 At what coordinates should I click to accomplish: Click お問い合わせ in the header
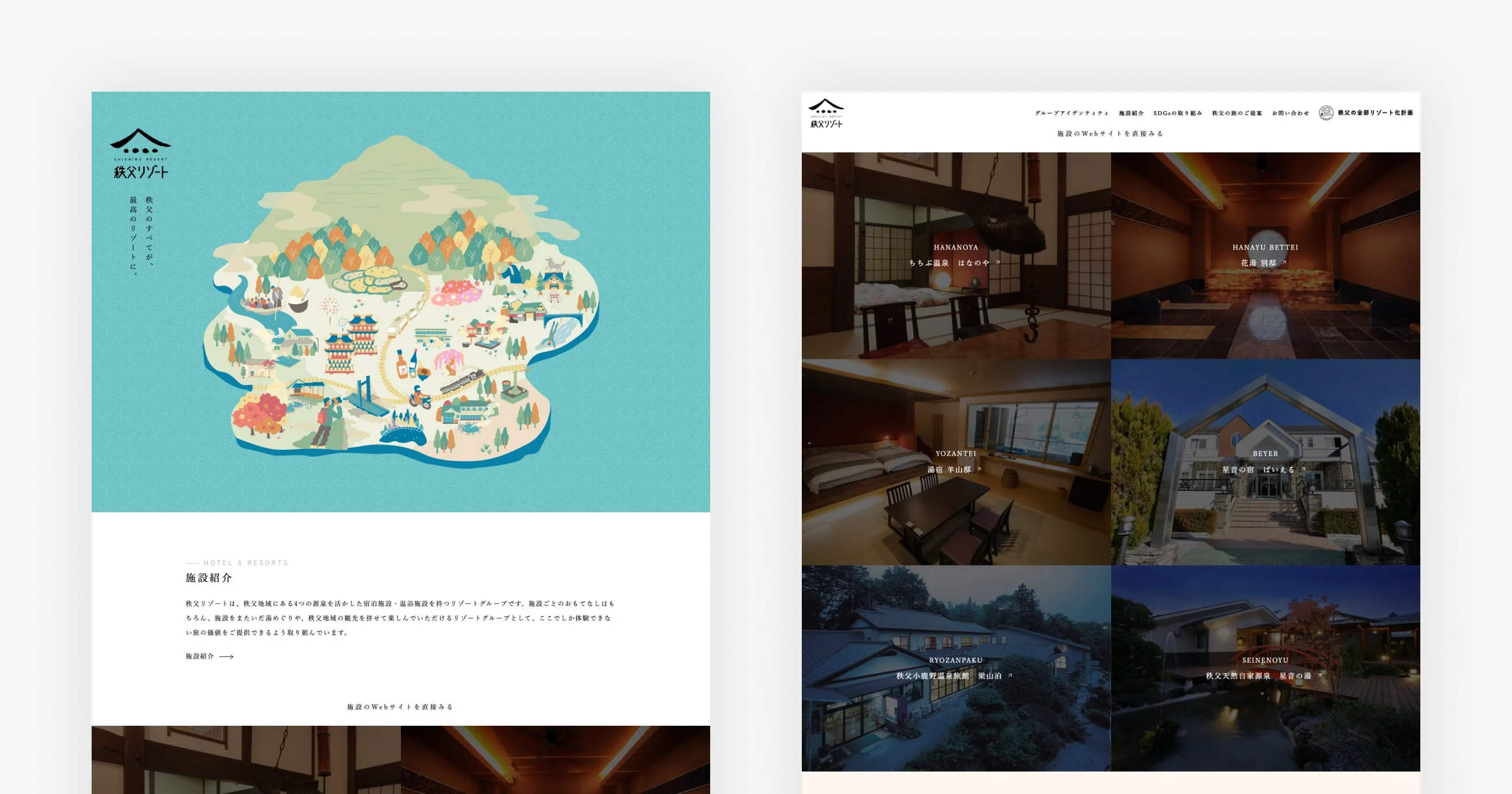1290,113
